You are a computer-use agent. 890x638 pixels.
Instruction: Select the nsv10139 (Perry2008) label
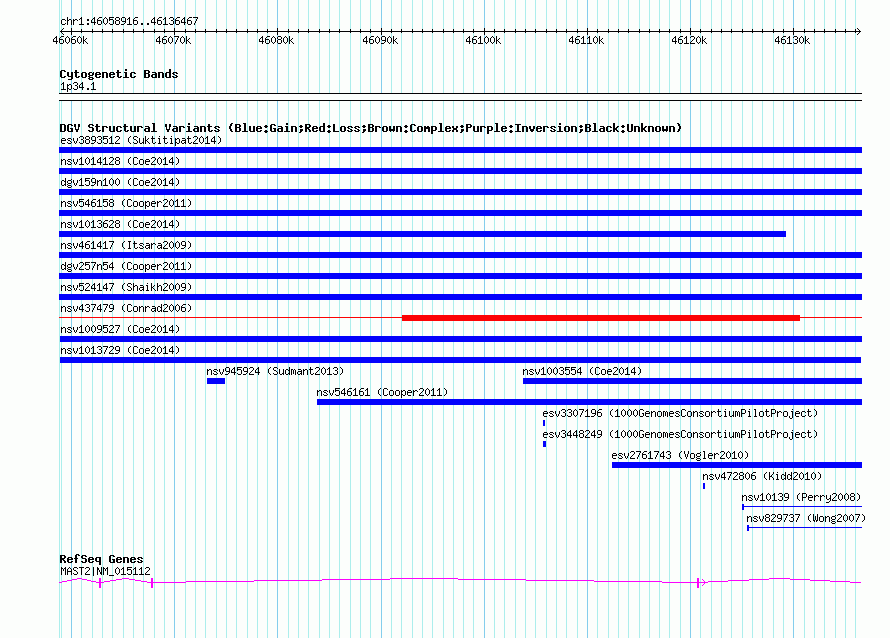pos(800,497)
